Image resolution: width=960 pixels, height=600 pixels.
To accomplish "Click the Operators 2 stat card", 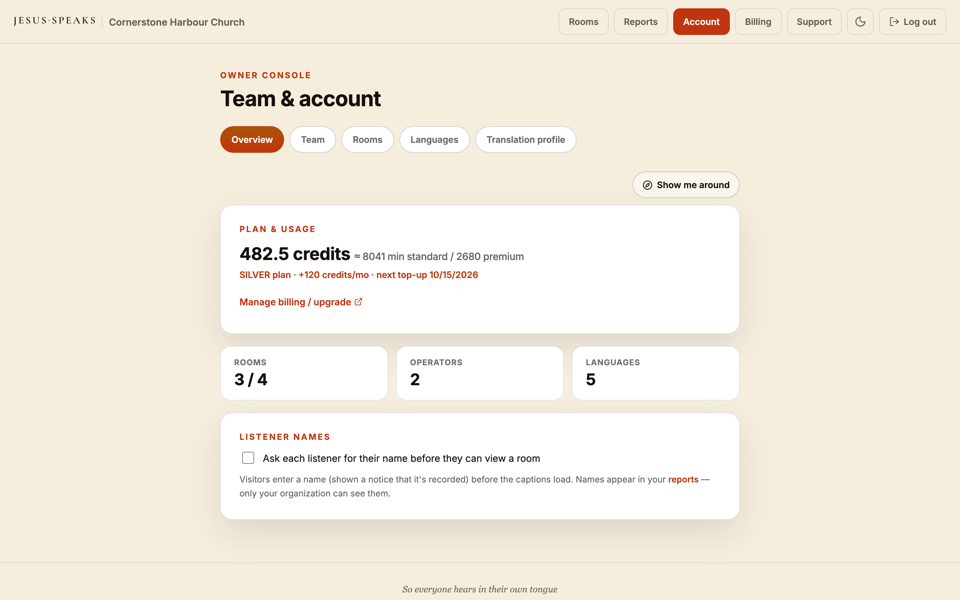I will (x=480, y=373).
